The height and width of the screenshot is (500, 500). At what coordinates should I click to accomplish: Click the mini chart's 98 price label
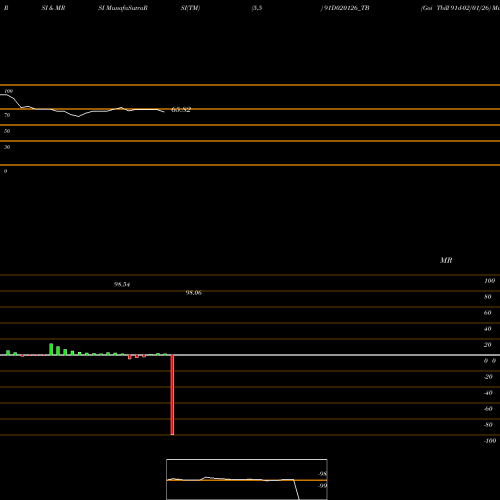[x=322, y=474]
